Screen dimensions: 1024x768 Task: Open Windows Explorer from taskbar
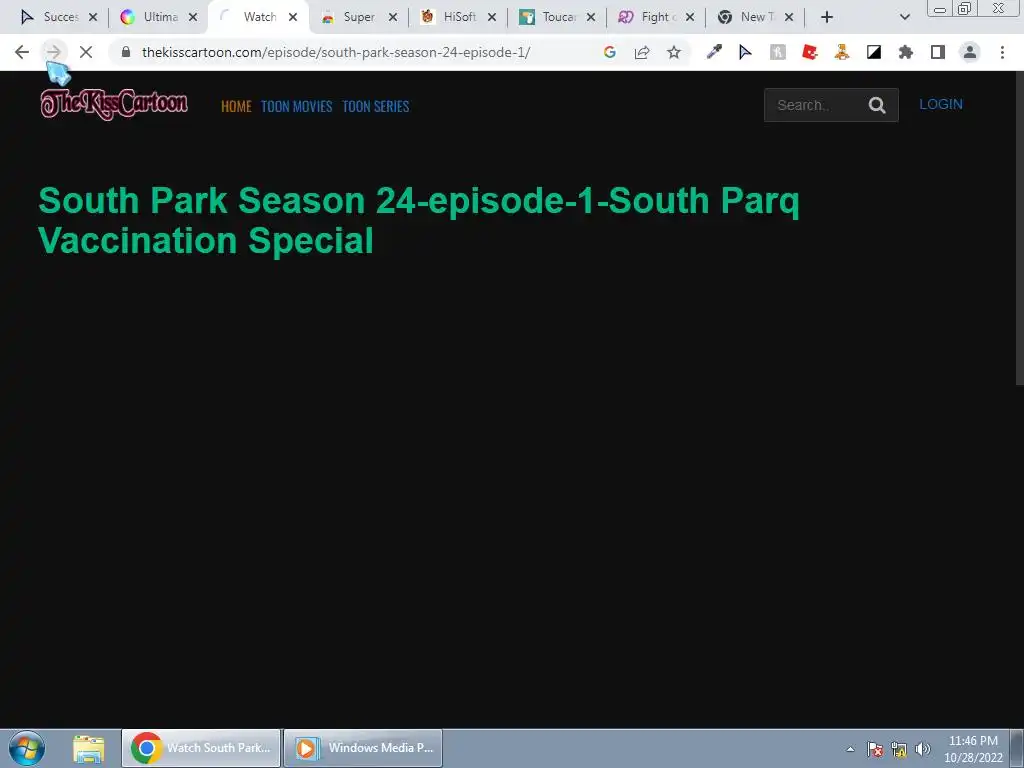pyautogui.click(x=88, y=748)
